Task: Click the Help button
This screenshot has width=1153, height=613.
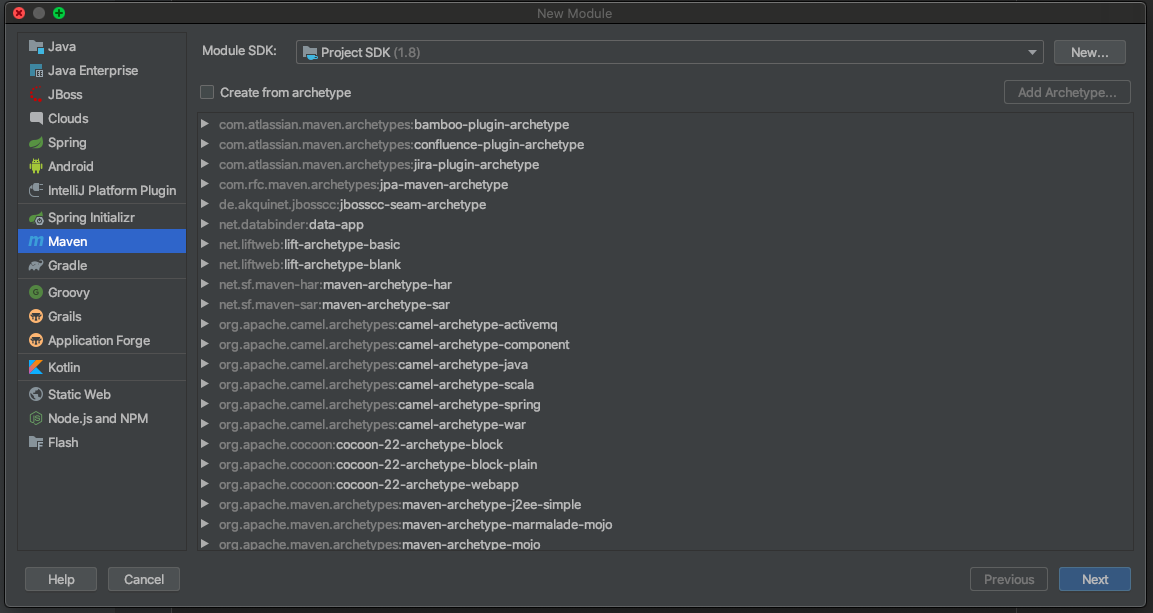Action: [61, 579]
